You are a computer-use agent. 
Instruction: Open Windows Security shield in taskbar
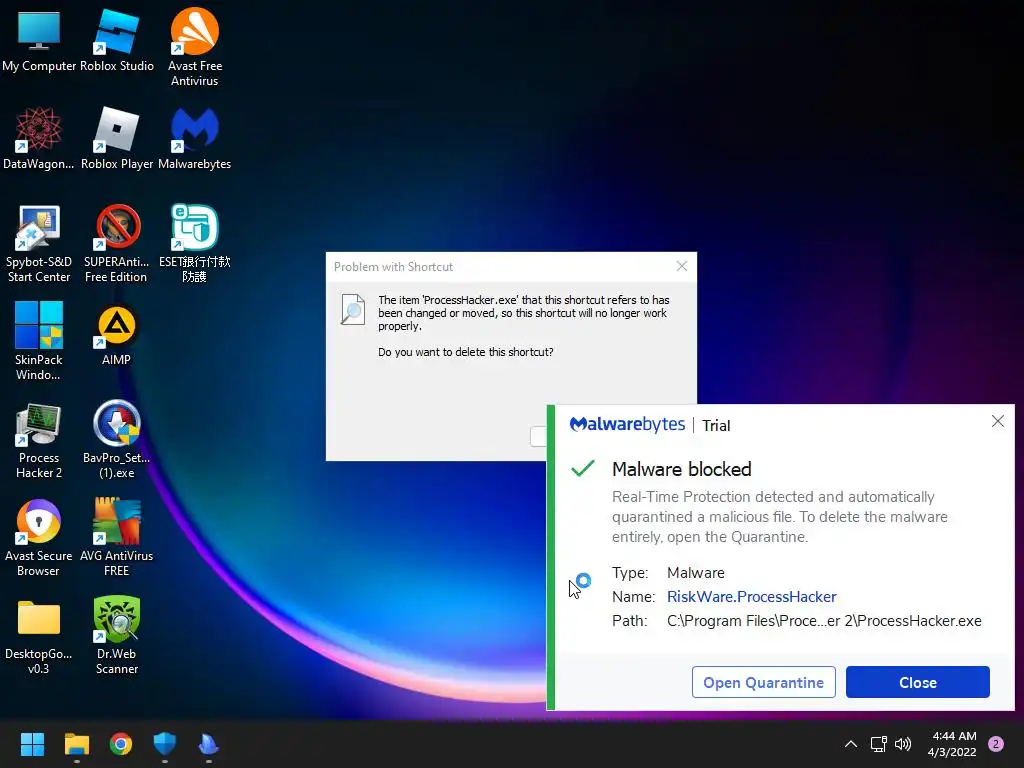[x=165, y=744]
